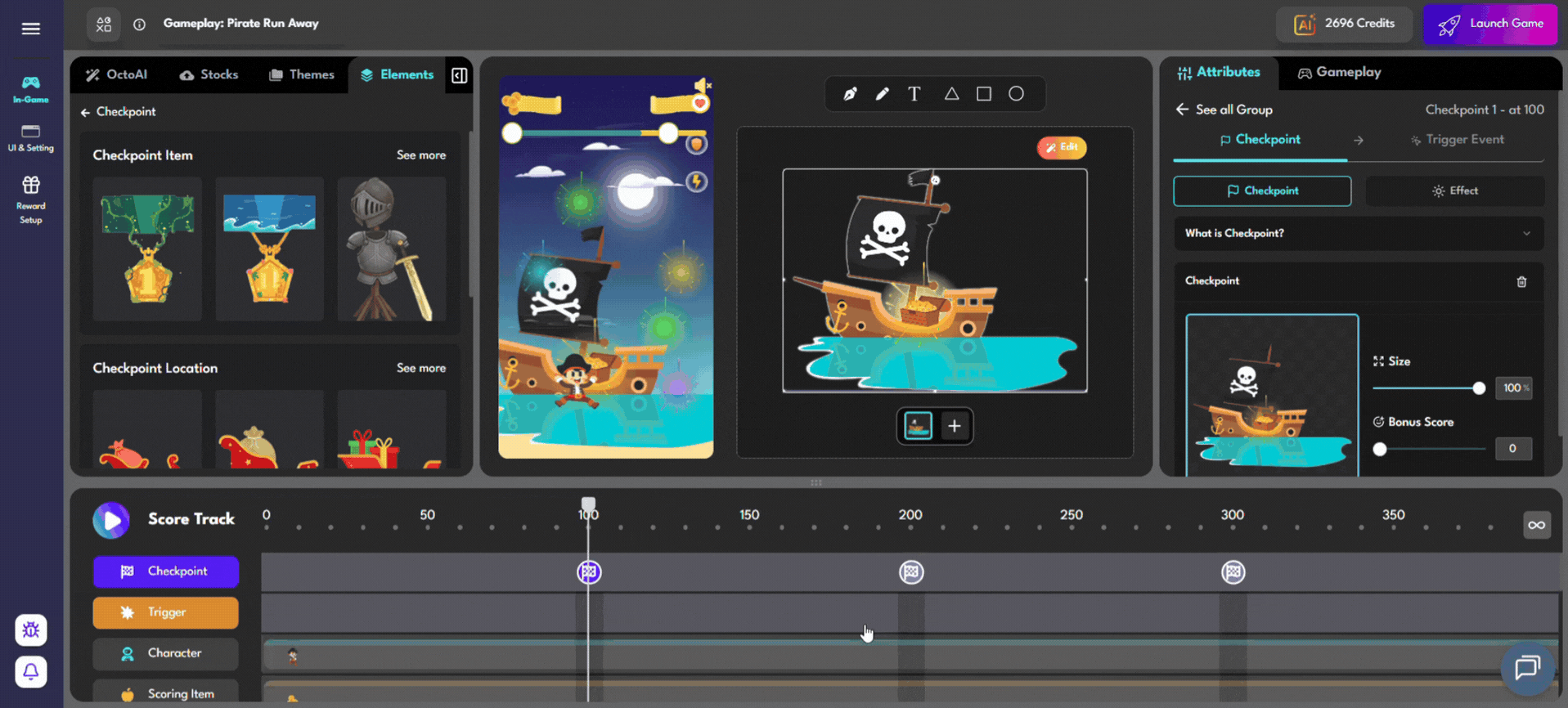Select the triangle shape tool

coord(951,94)
